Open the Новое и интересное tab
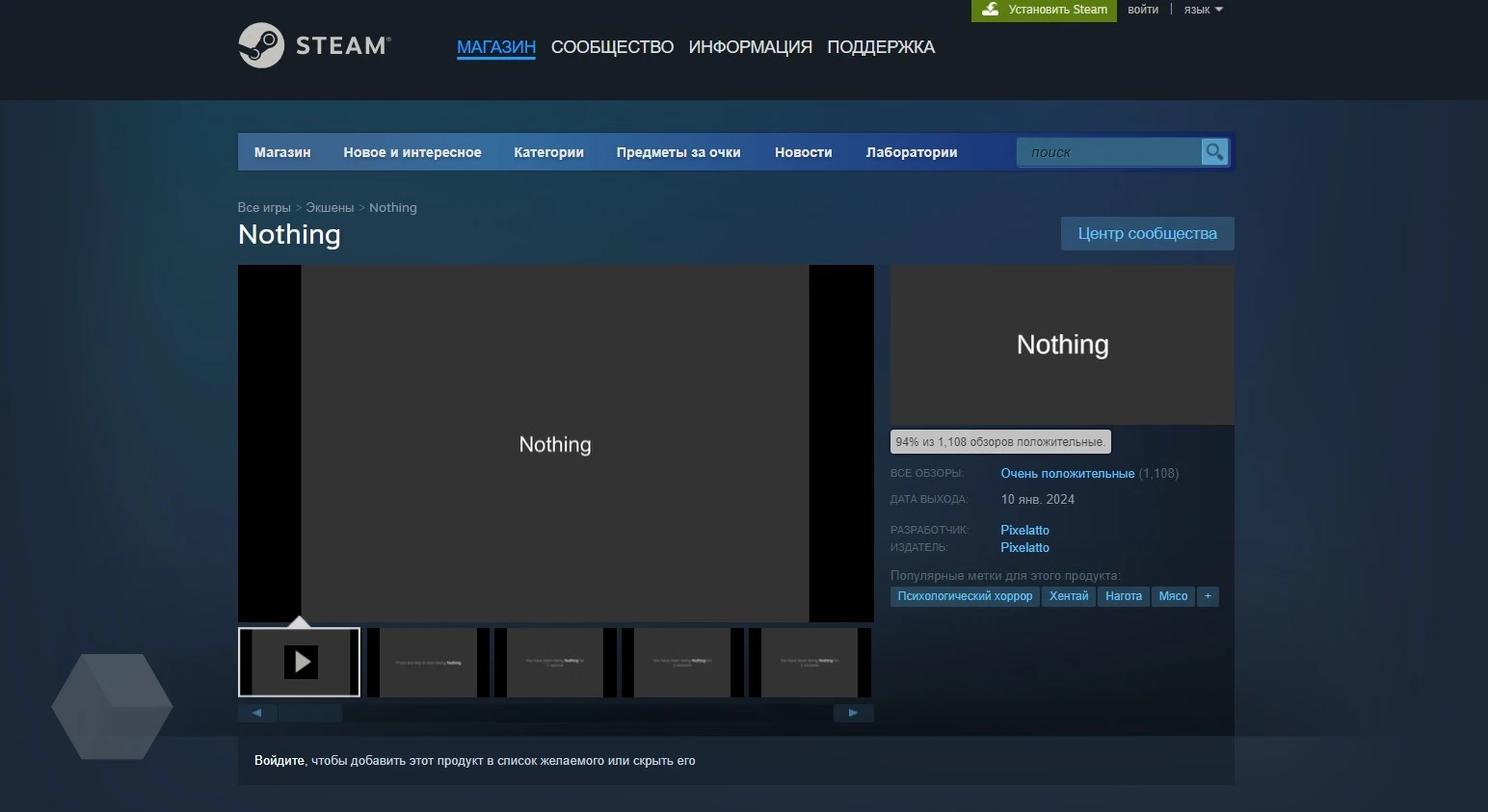This screenshot has height=812, width=1488. point(412,152)
